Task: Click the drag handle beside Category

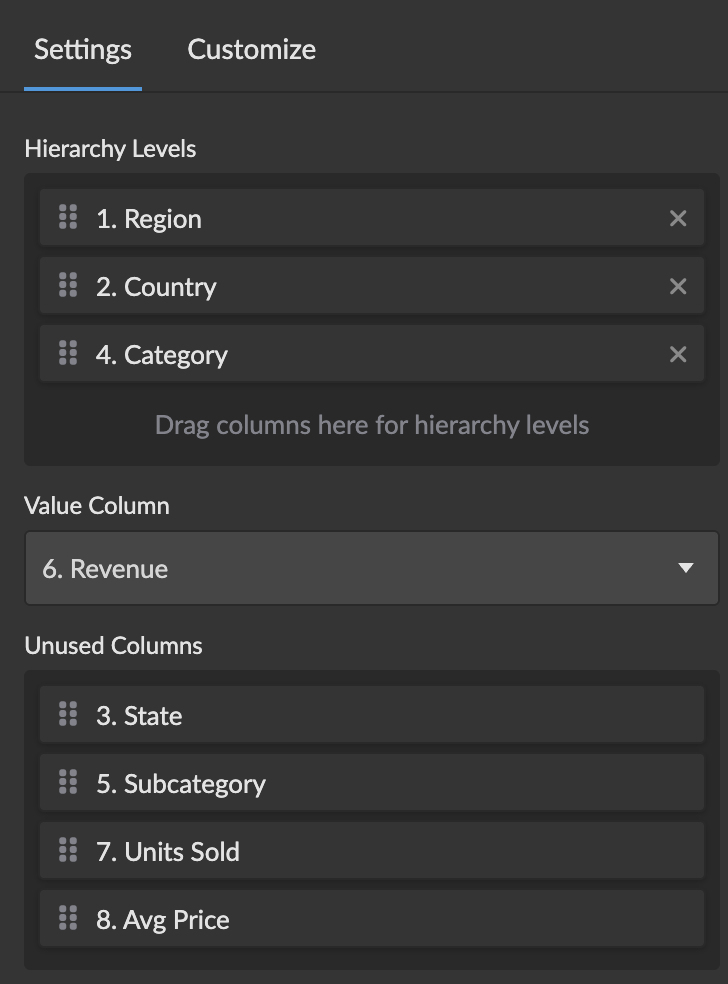Action: click(68, 354)
